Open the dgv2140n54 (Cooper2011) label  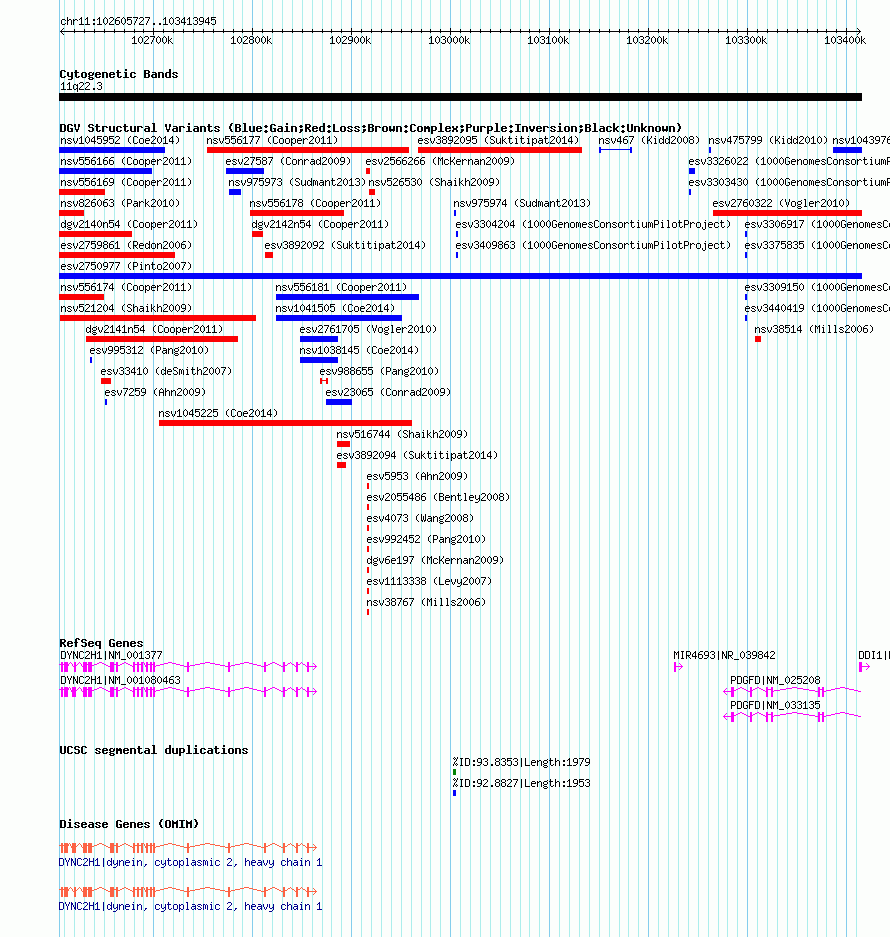tap(129, 224)
